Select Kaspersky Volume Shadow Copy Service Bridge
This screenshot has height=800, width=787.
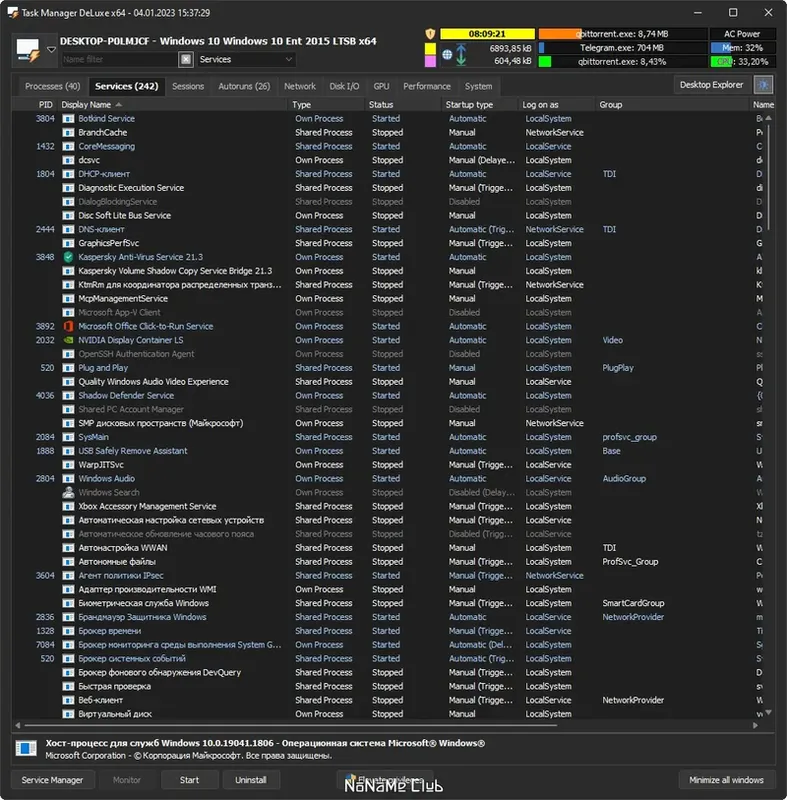390,271
